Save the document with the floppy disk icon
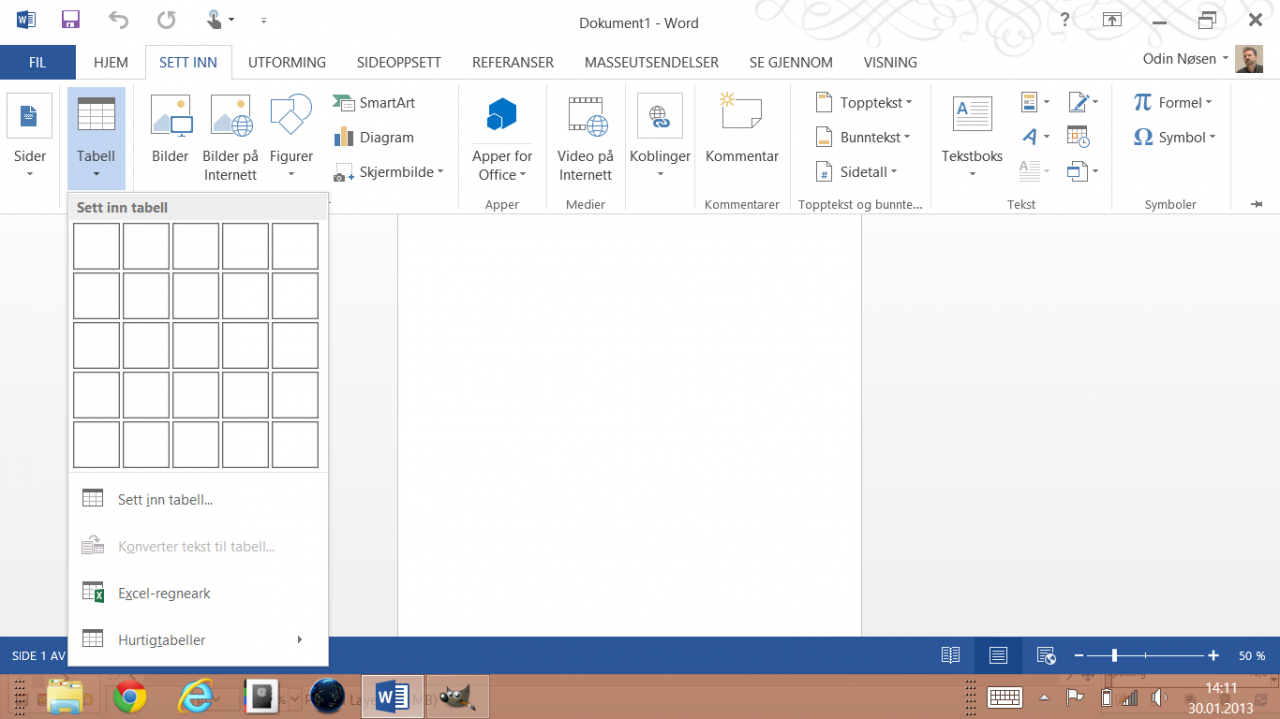Screen dimensions: 1280x719 click(71, 20)
